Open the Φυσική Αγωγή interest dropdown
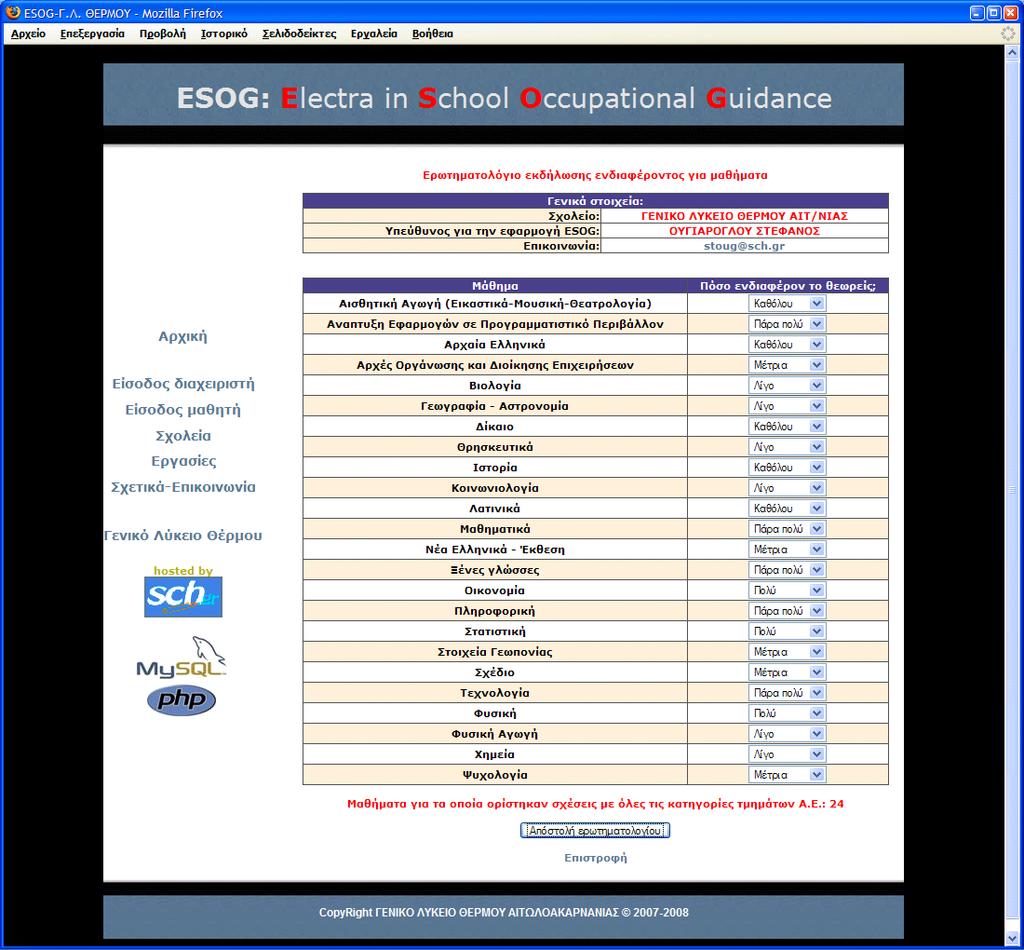This screenshot has width=1024, height=950. pos(787,734)
